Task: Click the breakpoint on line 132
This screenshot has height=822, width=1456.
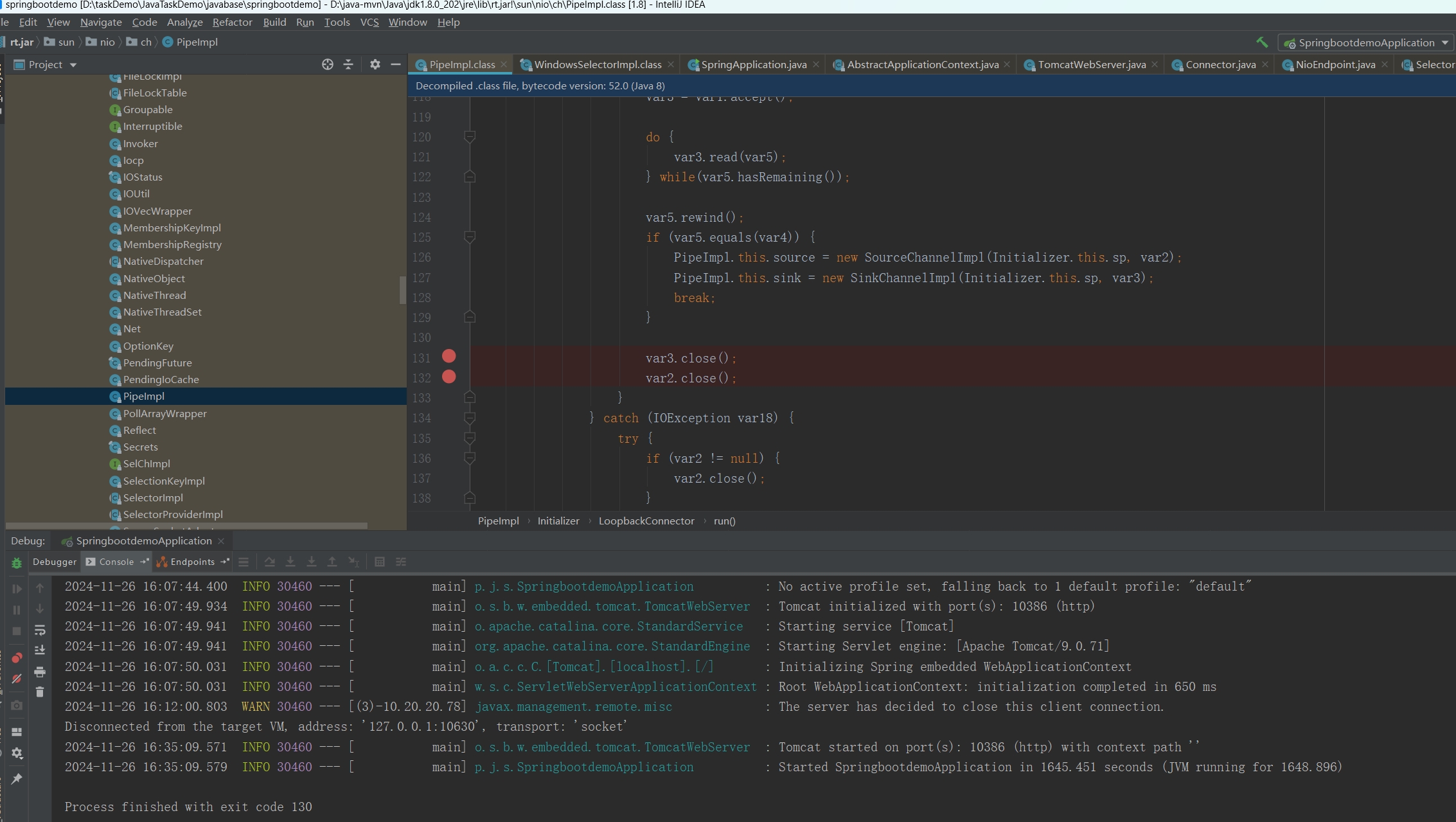Action: point(449,377)
